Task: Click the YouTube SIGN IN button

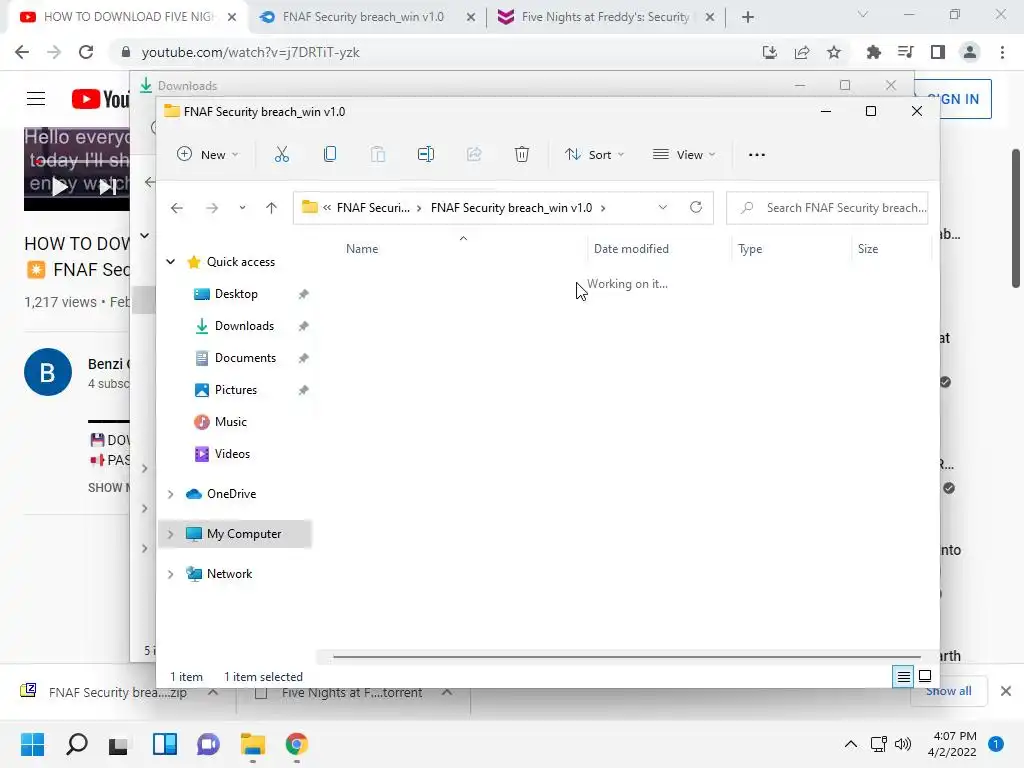Action: pyautogui.click(x=953, y=99)
